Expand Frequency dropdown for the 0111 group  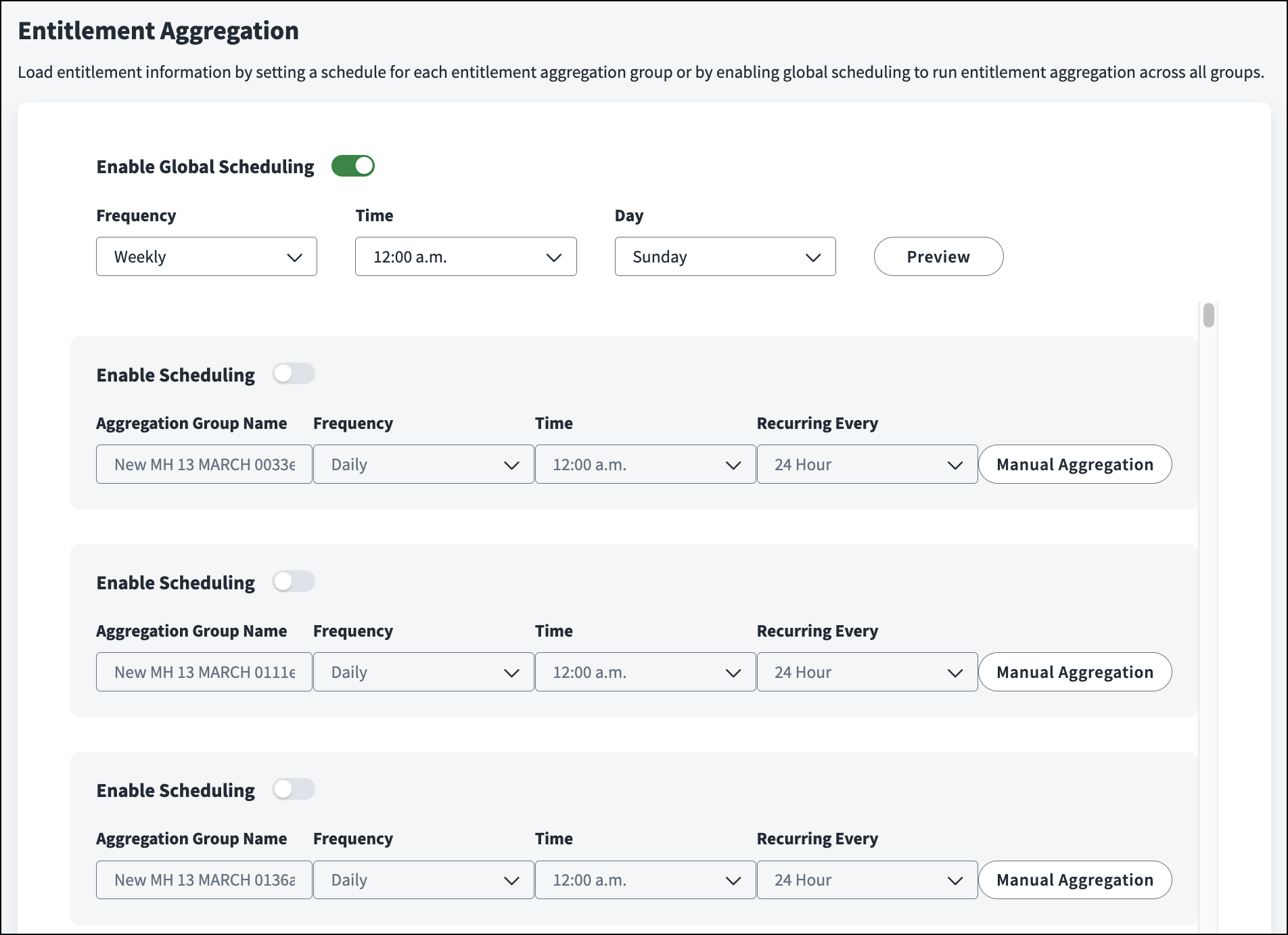coord(423,672)
